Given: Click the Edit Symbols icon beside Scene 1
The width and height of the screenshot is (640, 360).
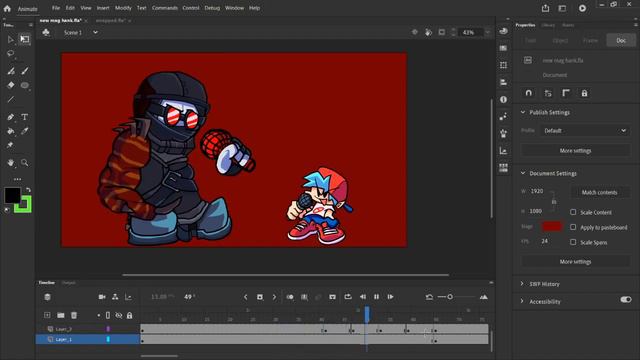Looking at the screenshot, I should [x=46, y=32].
